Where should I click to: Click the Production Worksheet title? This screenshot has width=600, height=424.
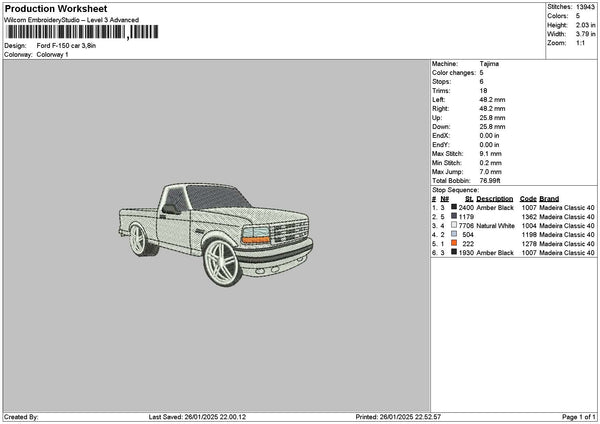[x=56, y=9]
